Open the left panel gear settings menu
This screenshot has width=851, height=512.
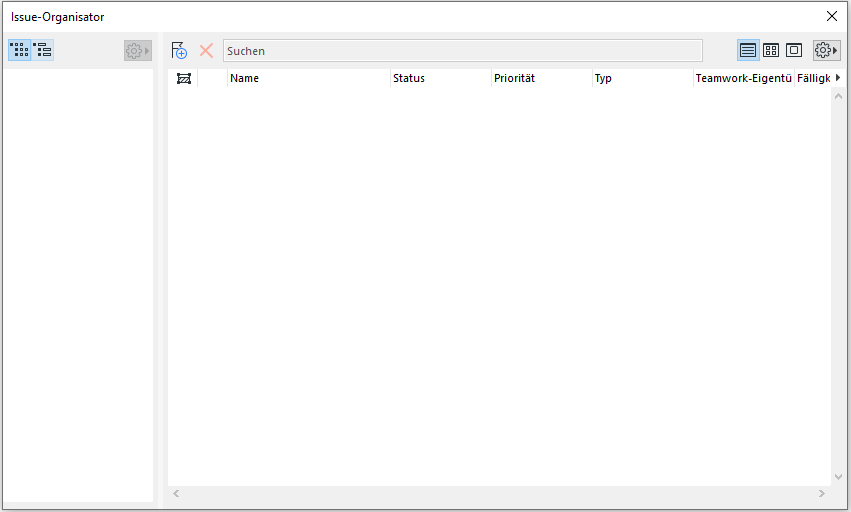click(137, 50)
